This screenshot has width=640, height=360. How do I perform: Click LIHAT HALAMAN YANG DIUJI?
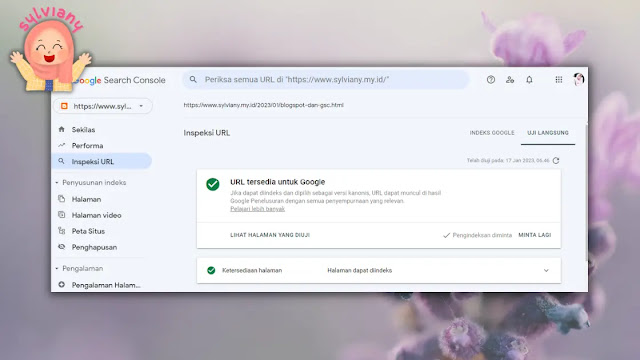tap(270, 235)
